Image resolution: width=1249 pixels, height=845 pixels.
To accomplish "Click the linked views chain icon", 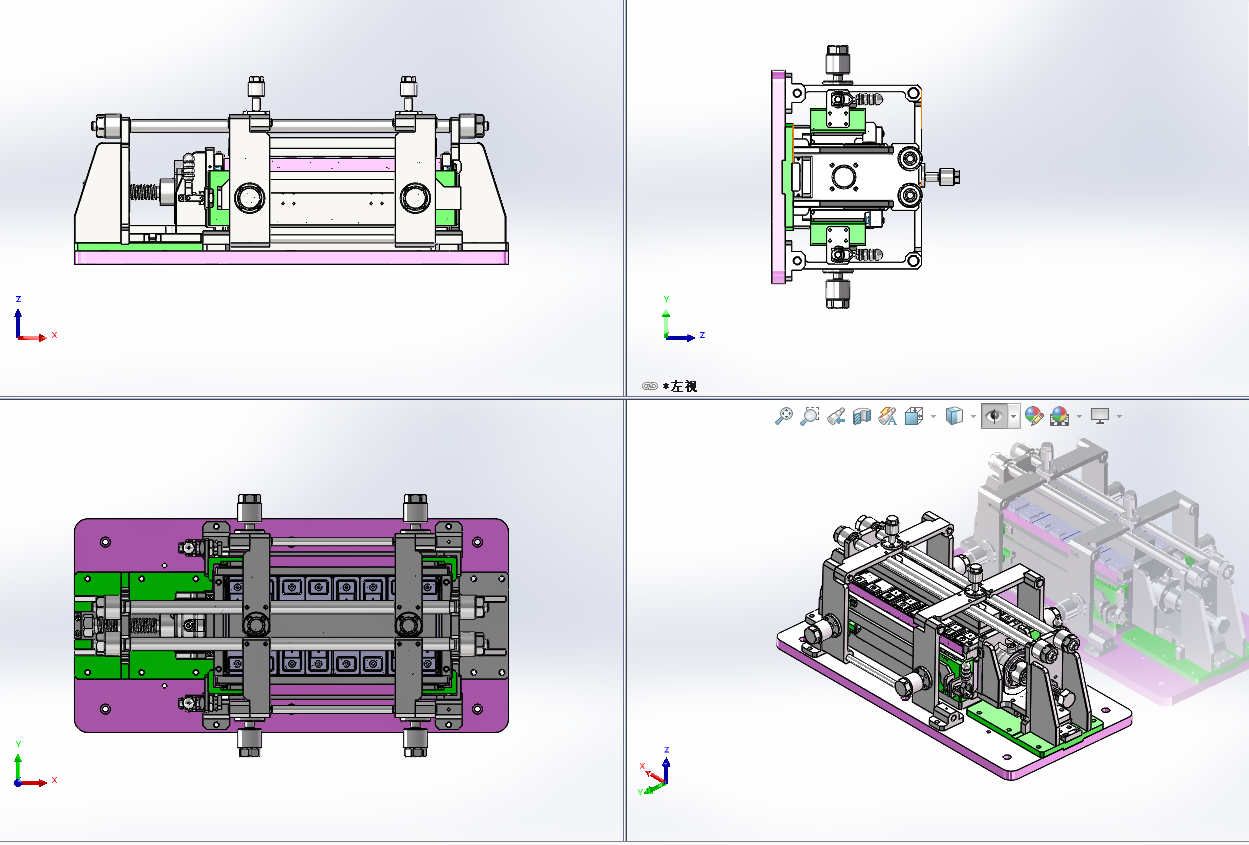I will pyautogui.click(x=649, y=386).
